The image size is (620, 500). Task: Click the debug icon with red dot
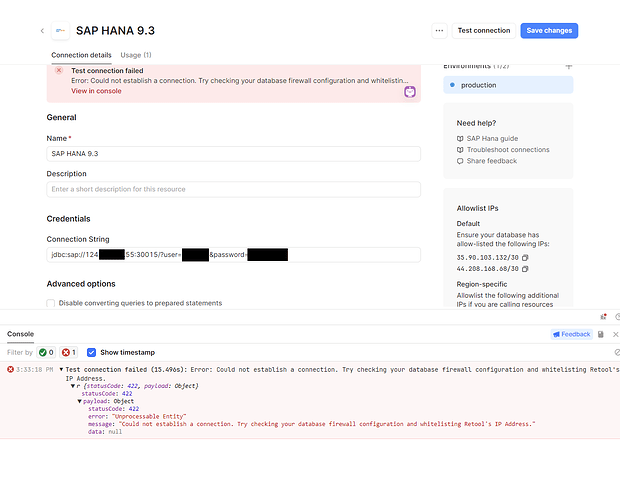(603, 317)
